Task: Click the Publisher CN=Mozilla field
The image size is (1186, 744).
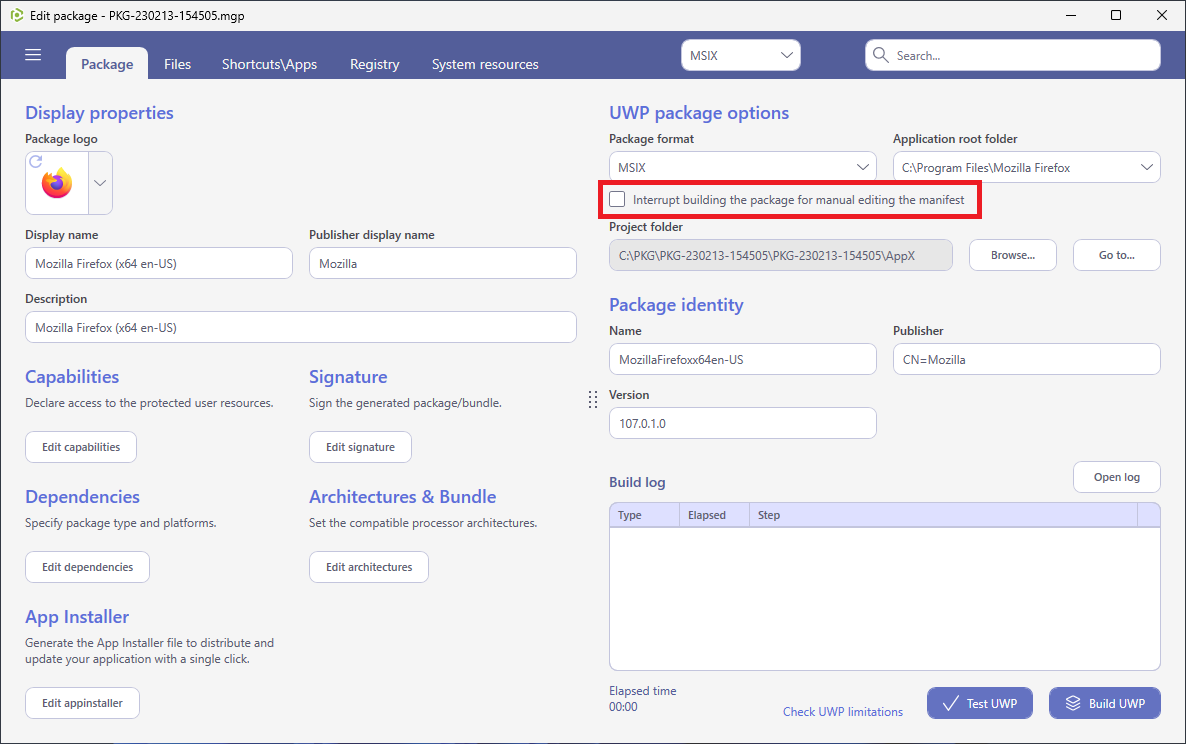Action: point(1026,359)
